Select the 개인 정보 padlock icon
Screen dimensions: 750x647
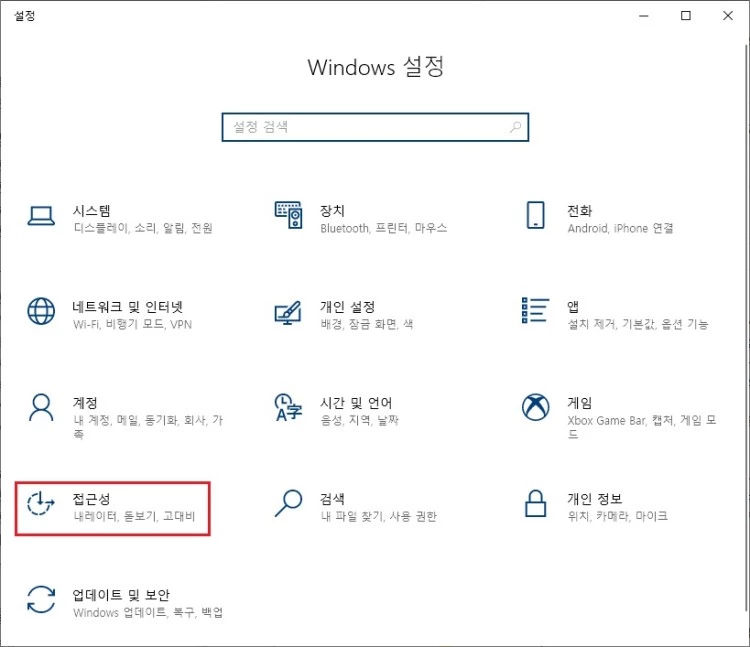pos(535,504)
